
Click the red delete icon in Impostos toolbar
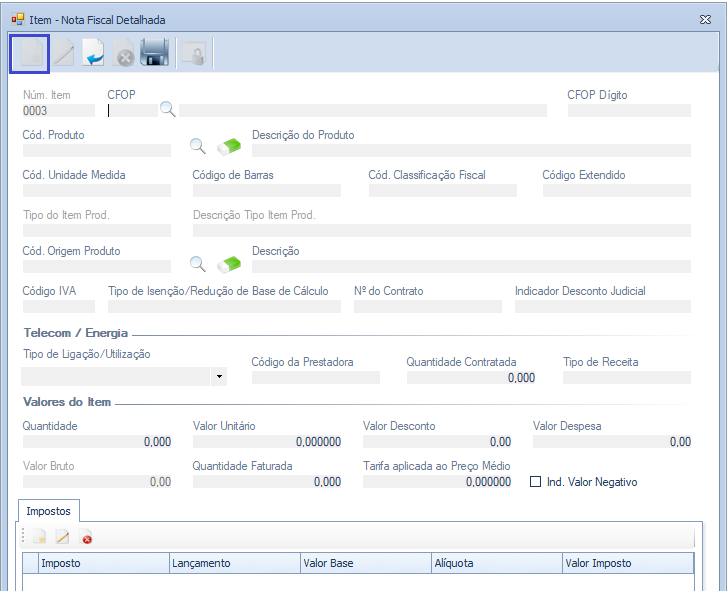(x=86, y=538)
